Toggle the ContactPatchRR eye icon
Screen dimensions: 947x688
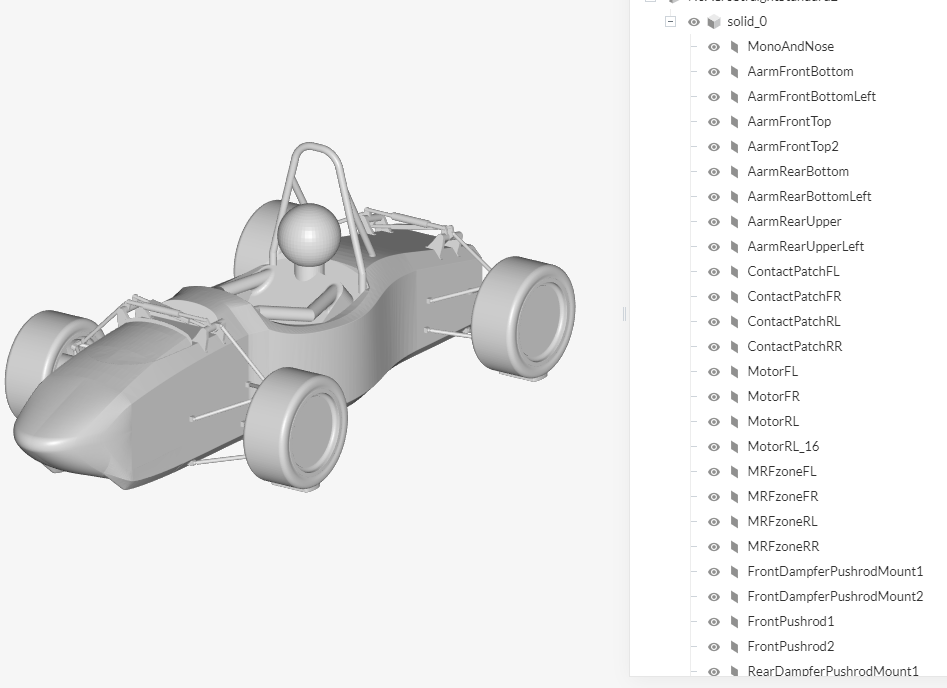point(714,347)
